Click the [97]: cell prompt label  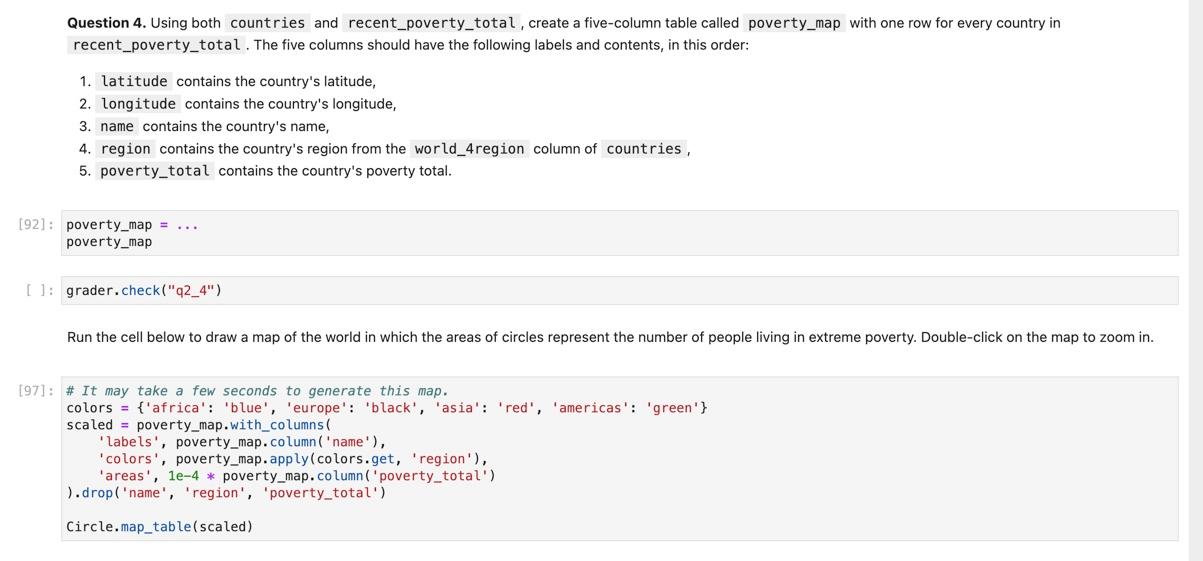(37, 391)
